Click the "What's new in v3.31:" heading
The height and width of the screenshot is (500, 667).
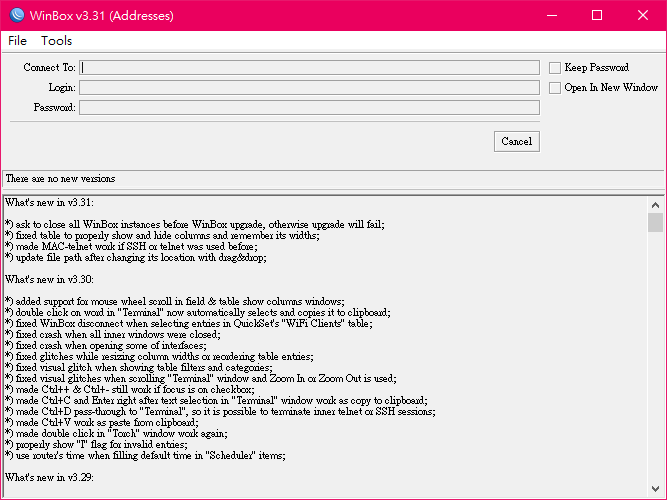49,203
